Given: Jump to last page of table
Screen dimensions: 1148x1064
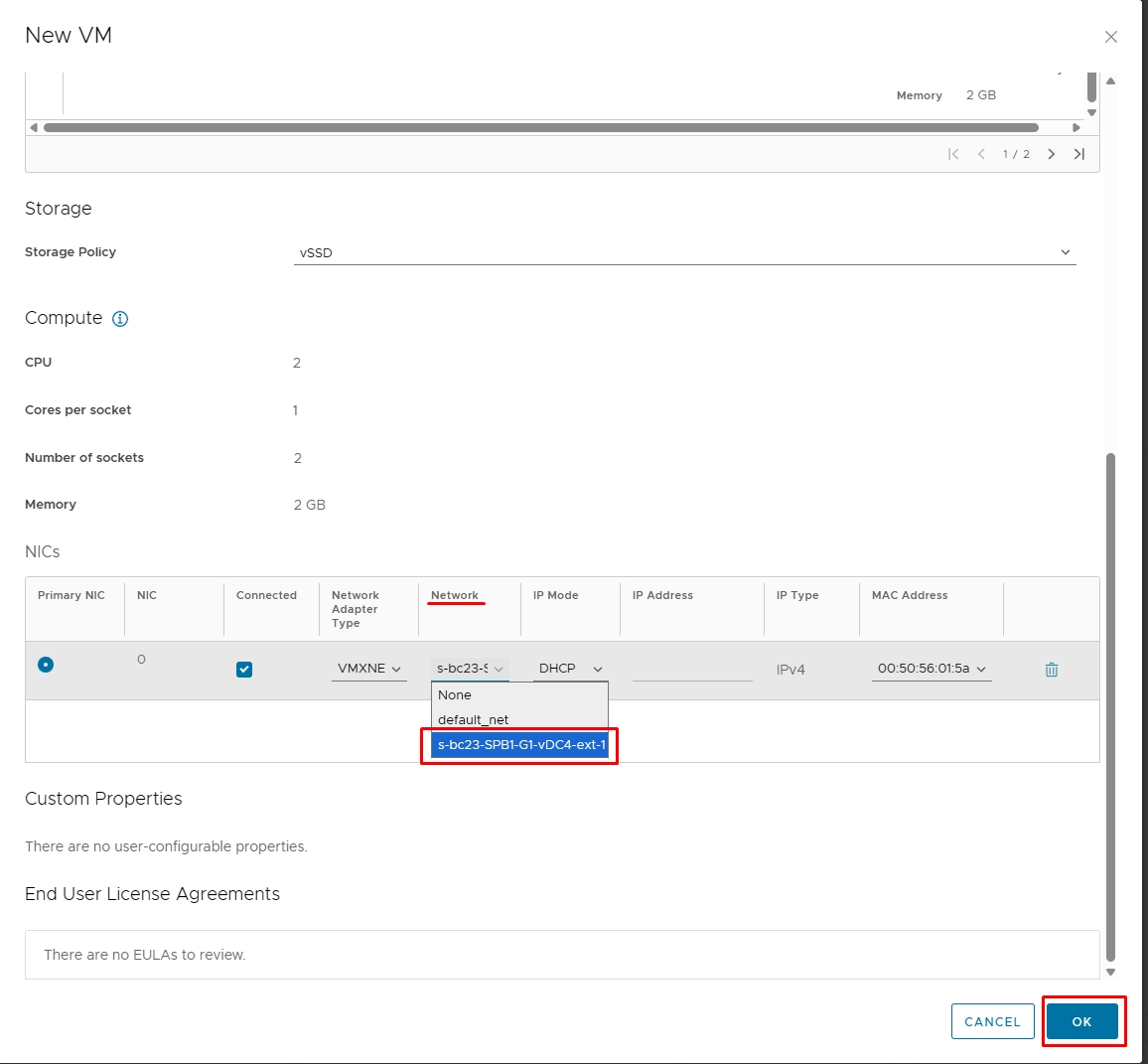Looking at the screenshot, I should 1079,154.
